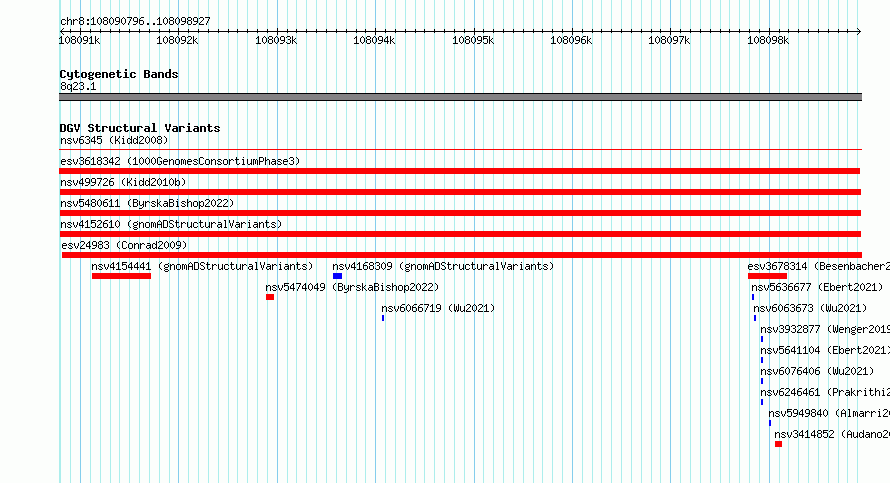Open nsv4154441 (gnomADStructuralVariants) label
Viewport: 890px width, 483px height.
click(x=202, y=266)
